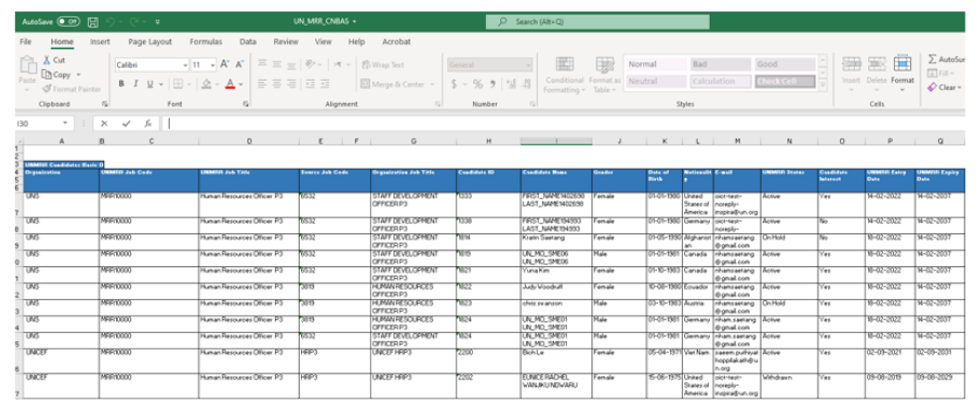
Task: Click the font color red A button
Action: pyautogui.click(x=228, y=84)
